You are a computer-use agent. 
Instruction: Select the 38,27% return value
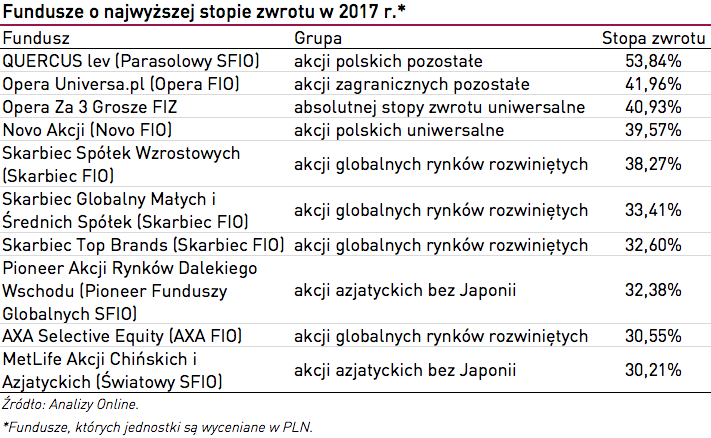point(653,164)
